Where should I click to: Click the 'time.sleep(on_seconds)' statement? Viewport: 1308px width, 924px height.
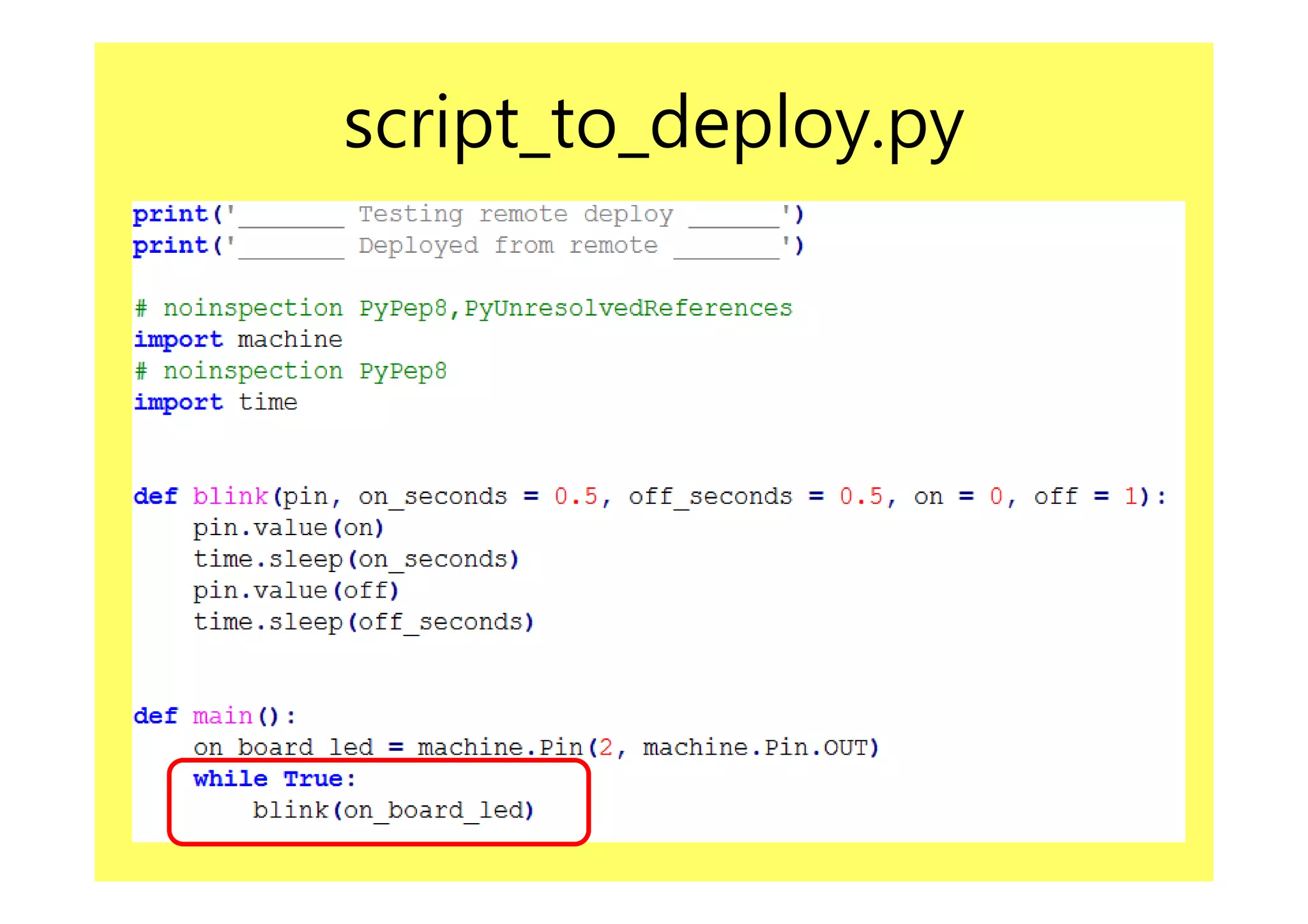[356, 559]
